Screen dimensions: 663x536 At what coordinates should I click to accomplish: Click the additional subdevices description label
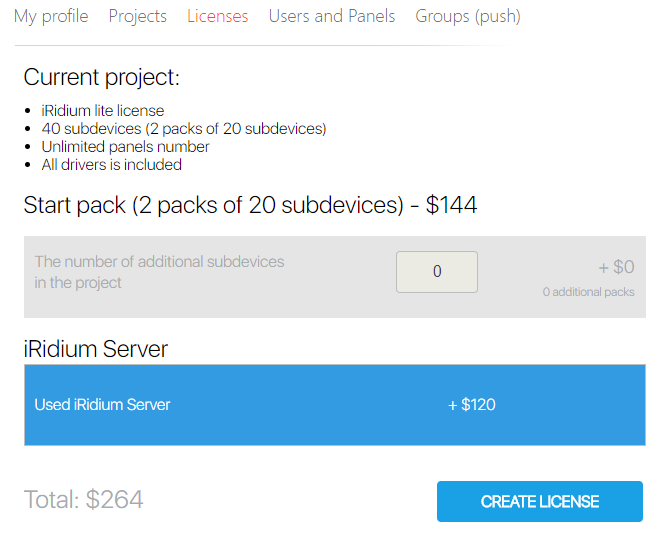(x=159, y=272)
